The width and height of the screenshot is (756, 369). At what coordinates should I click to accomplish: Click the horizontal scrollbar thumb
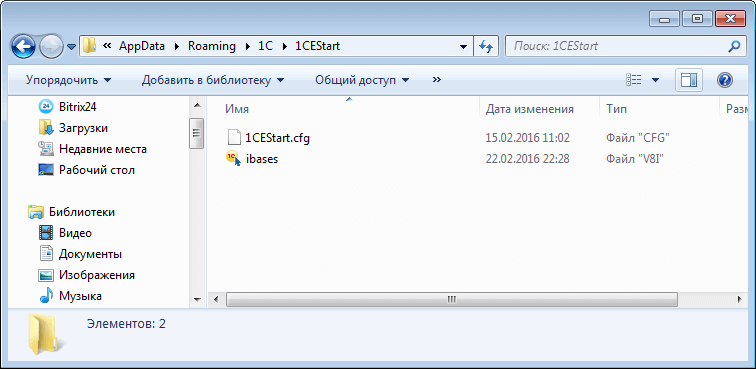(451, 299)
